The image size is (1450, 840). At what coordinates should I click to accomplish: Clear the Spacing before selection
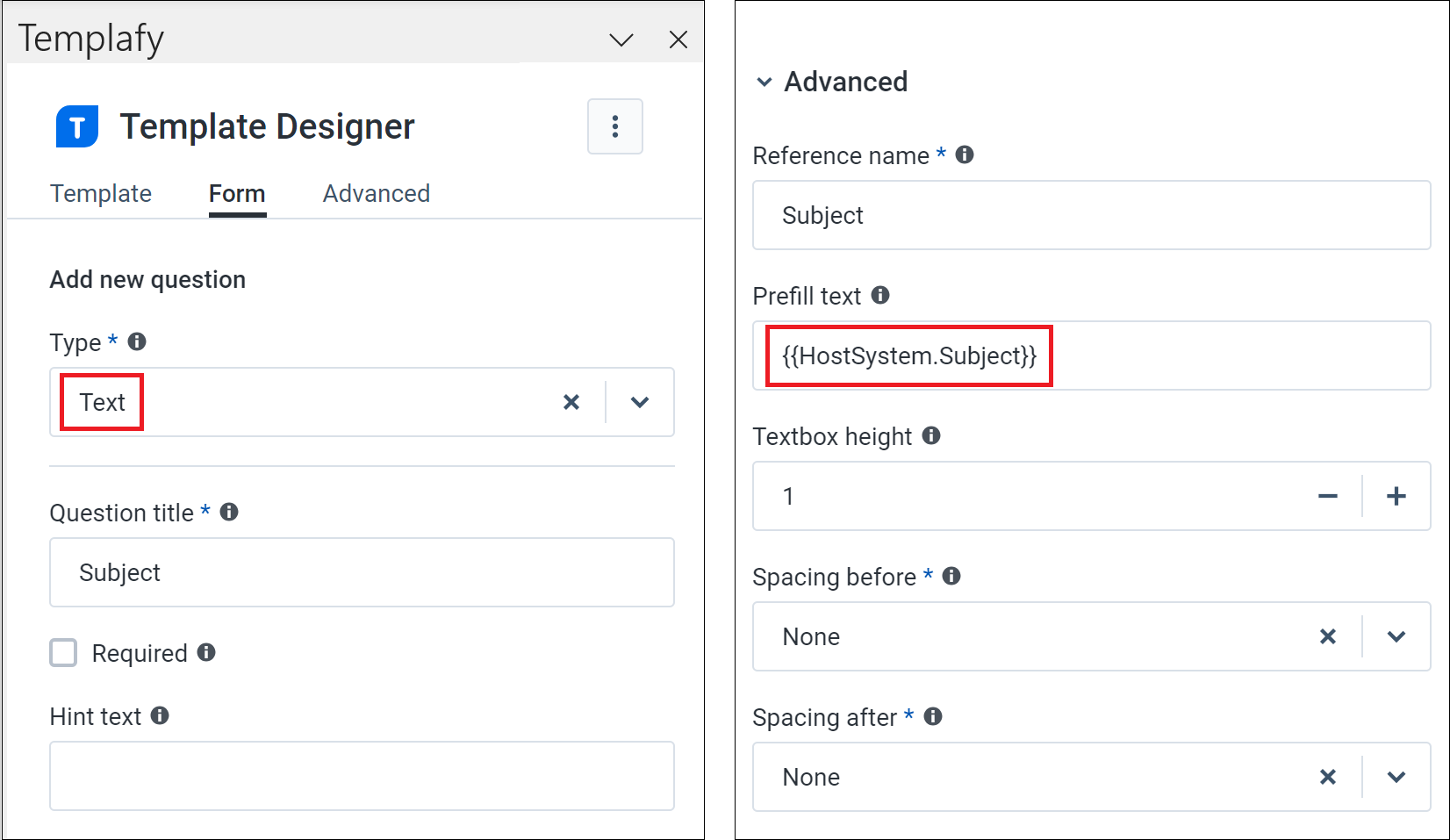tap(1328, 636)
